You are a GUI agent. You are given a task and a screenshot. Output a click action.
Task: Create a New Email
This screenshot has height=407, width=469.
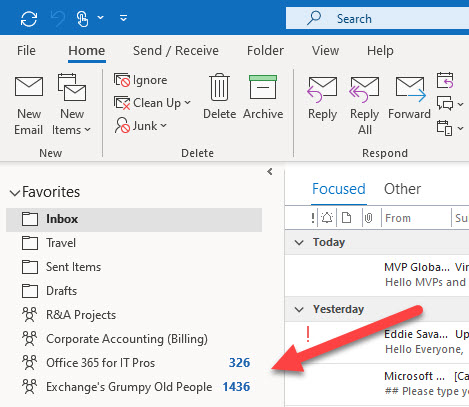coord(29,105)
